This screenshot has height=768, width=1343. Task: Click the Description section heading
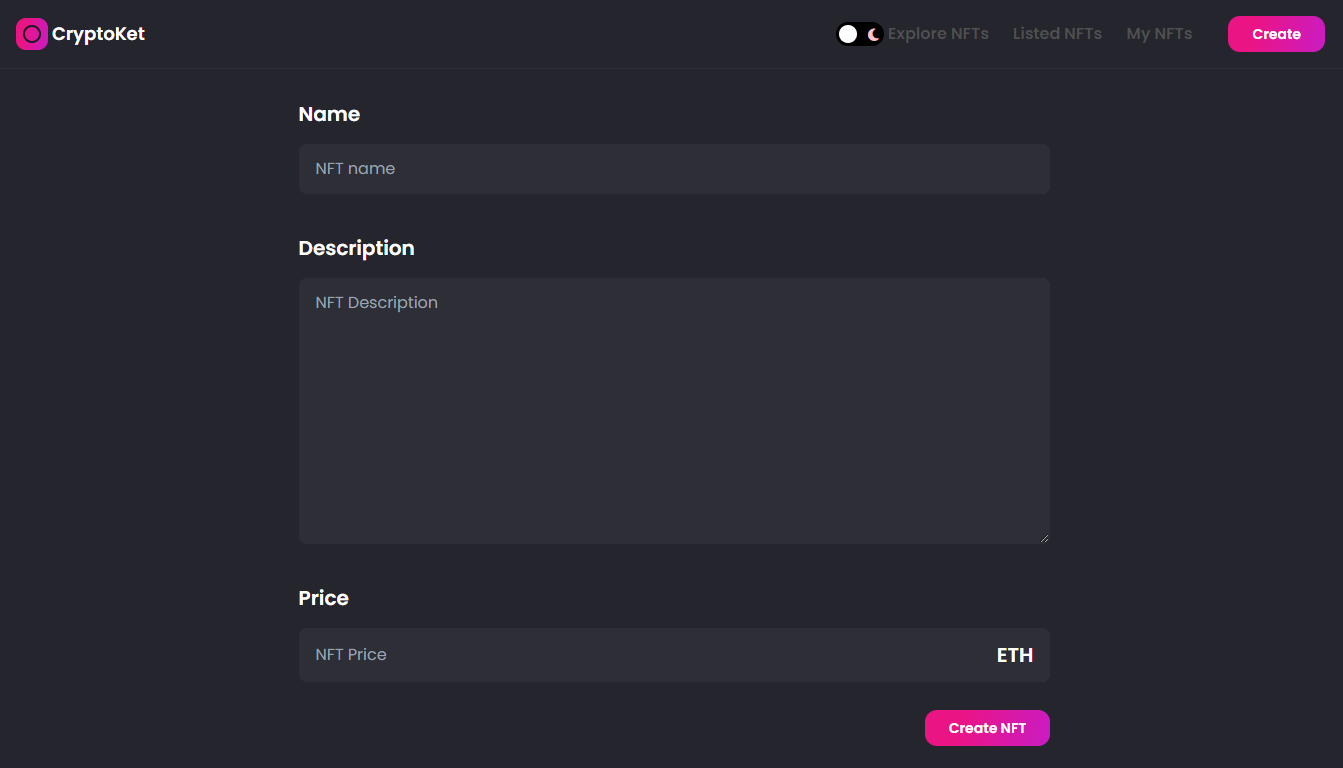point(356,248)
